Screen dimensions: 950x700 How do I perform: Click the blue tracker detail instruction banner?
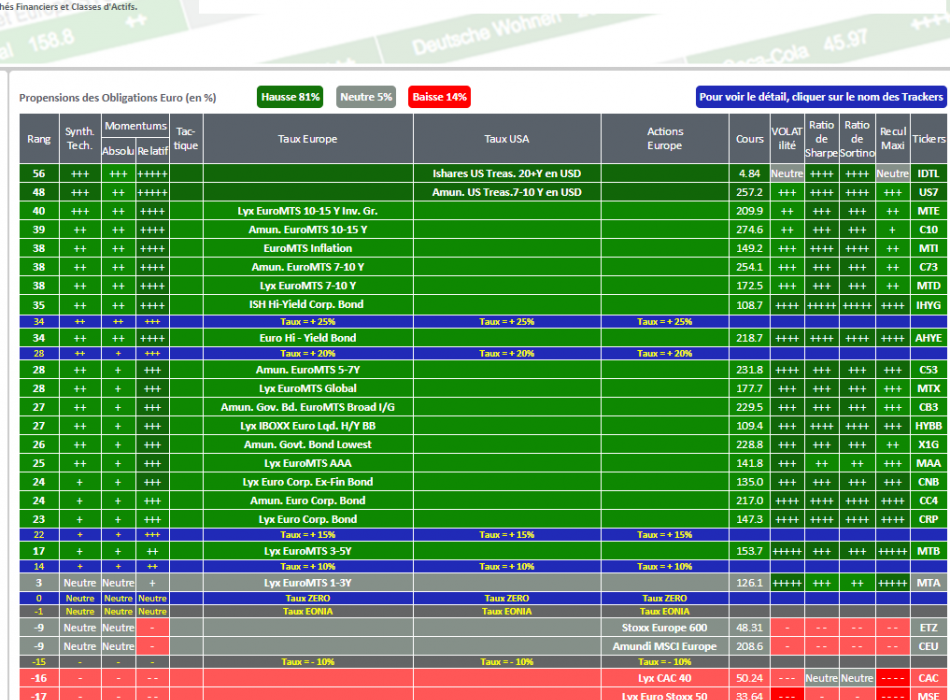tap(821, 97)
